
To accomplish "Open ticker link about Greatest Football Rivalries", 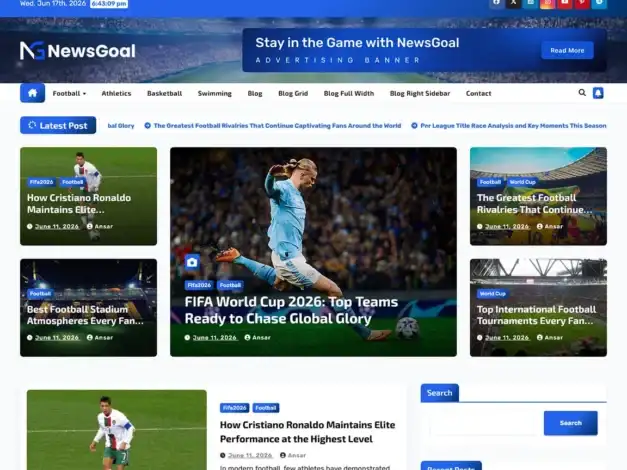I will point(277,126).
